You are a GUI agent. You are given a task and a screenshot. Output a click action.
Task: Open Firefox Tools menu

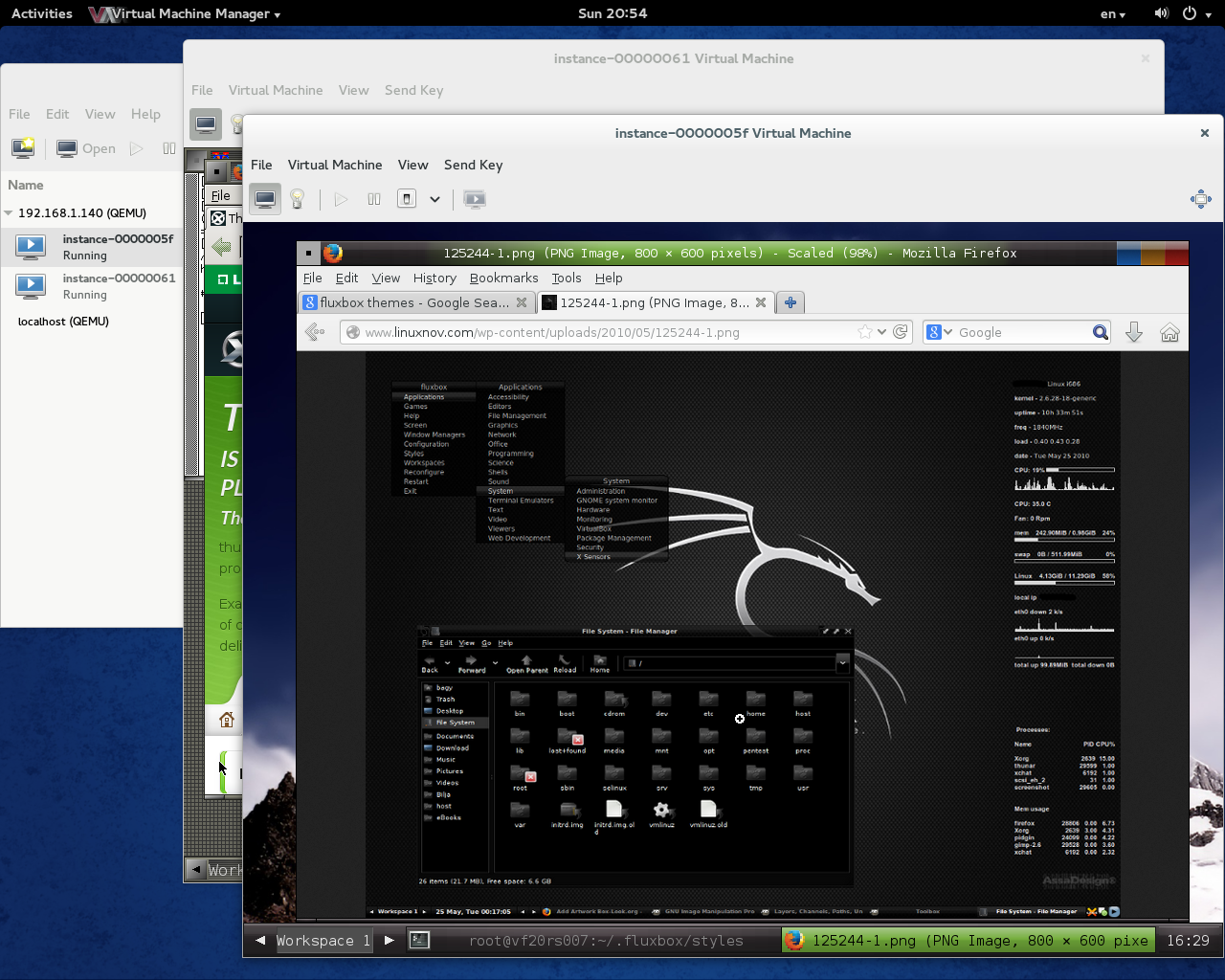pyautogui.click(x=567, y=278)
